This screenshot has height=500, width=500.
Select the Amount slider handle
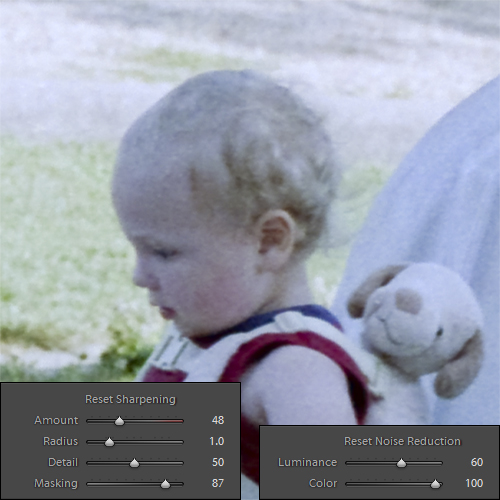tap(119, 421)
